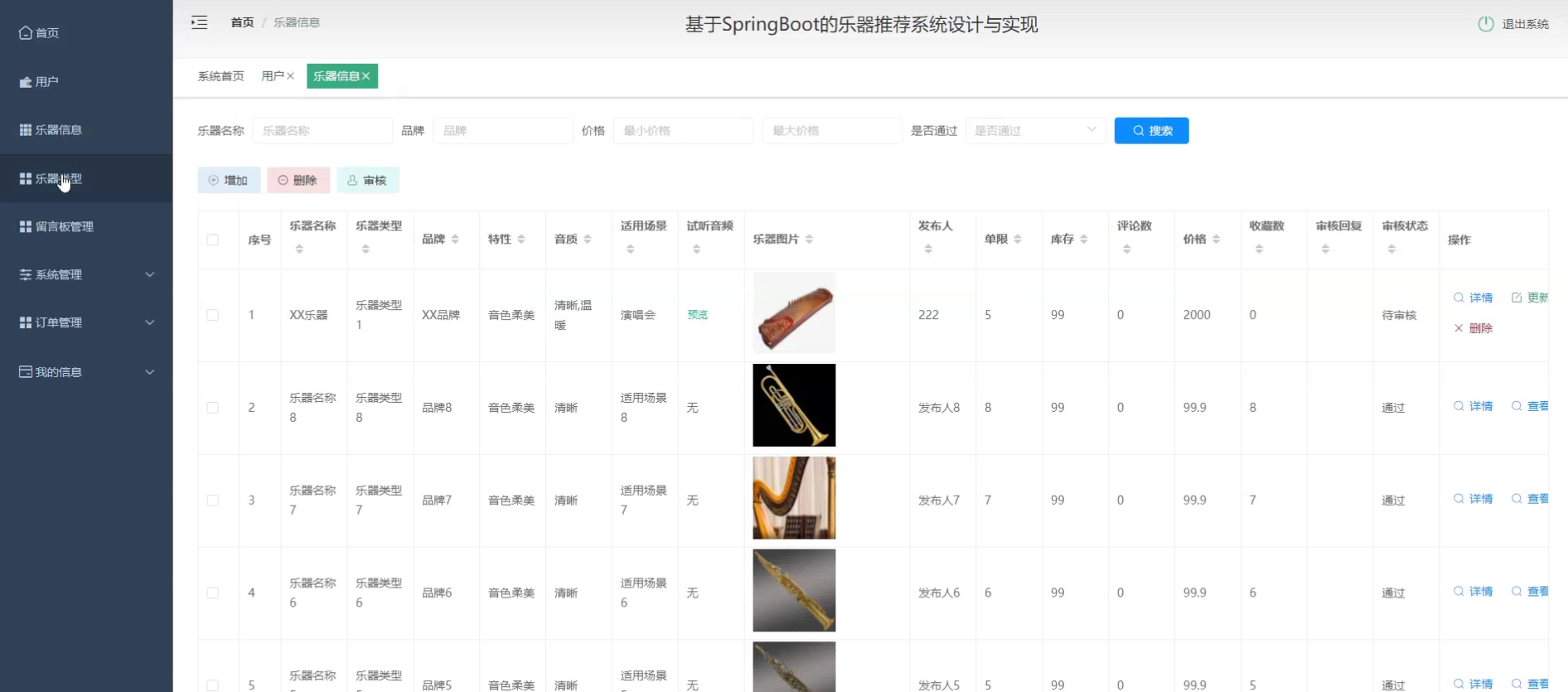Close the 乐器信息 tab
The image size is (1568, 692).
click(x=365, y=76)
